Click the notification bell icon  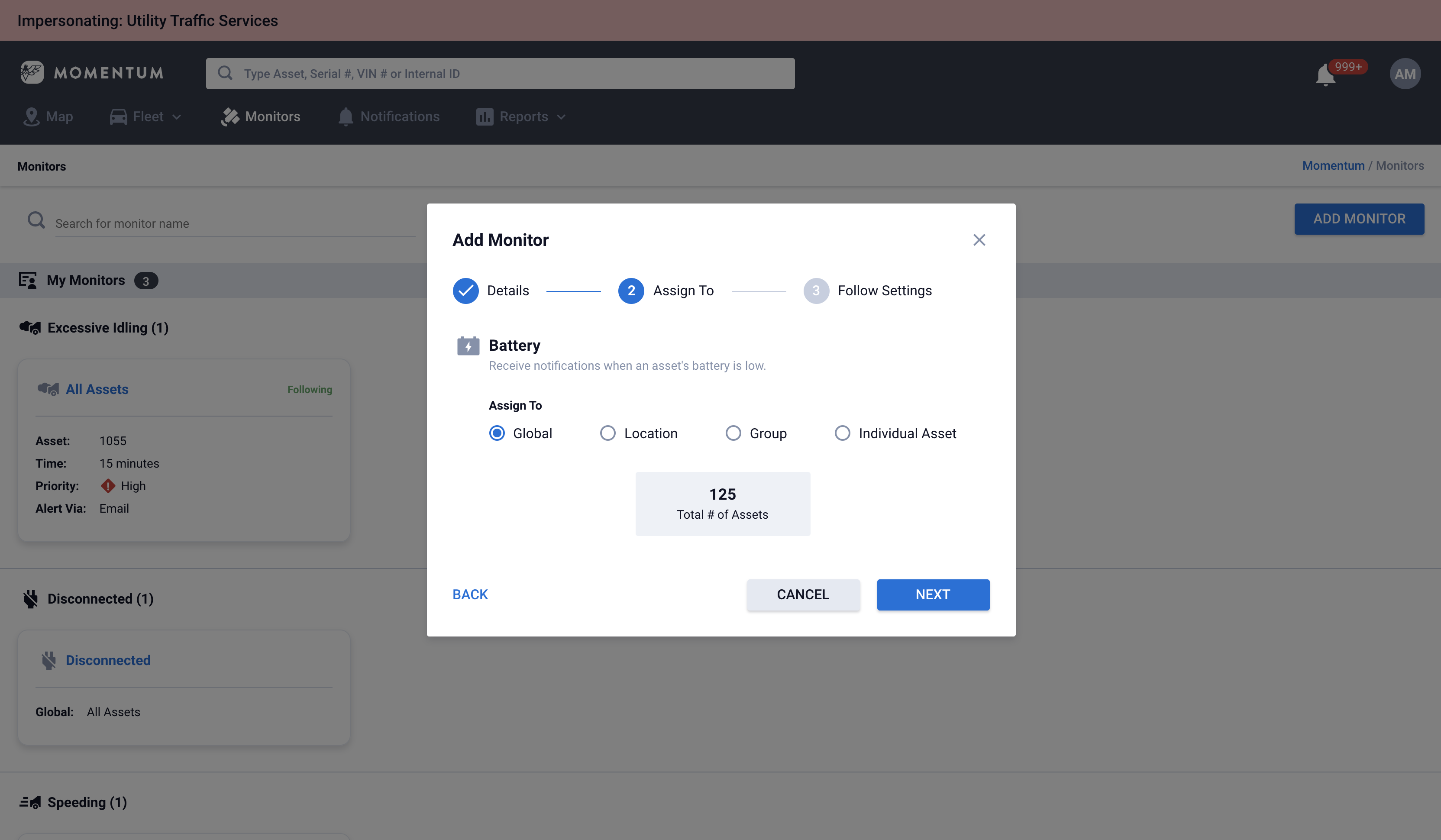pyautogui.click(x=1325, y=75)
